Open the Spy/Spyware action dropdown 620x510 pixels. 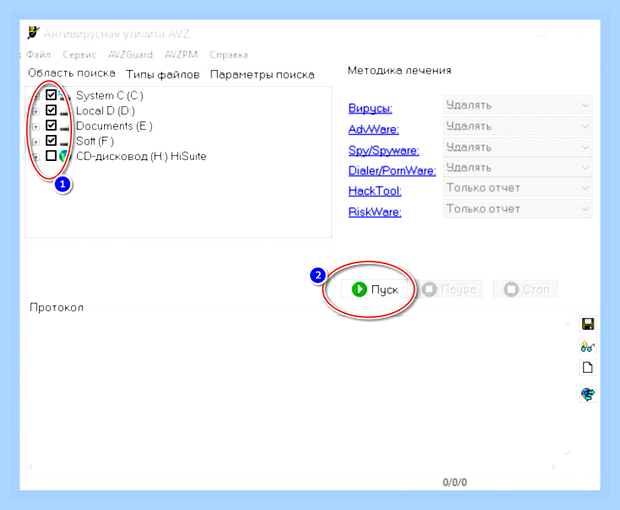click(x=518, y=147)
